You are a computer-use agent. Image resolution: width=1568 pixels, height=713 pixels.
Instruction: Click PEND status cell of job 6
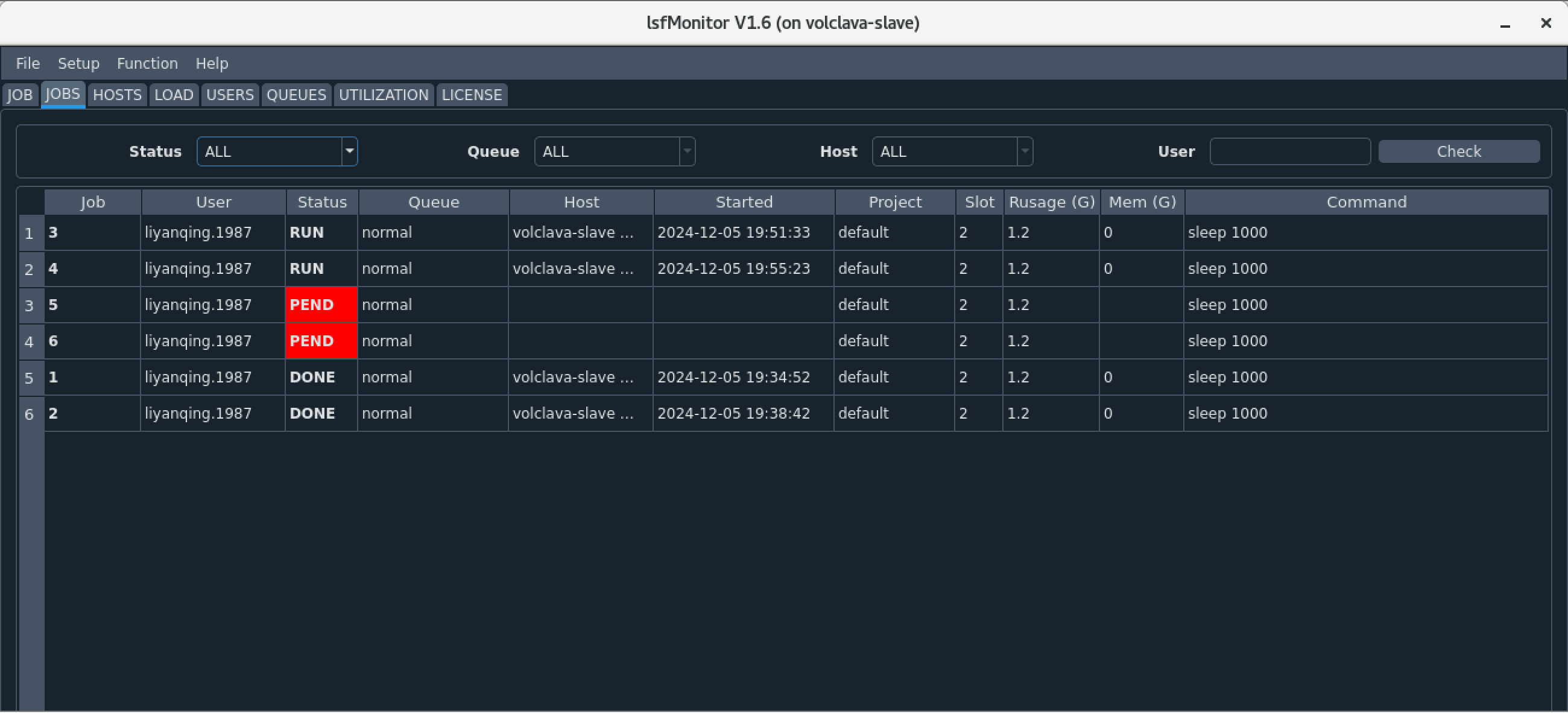pyautogui.click(x=321, y=341)
